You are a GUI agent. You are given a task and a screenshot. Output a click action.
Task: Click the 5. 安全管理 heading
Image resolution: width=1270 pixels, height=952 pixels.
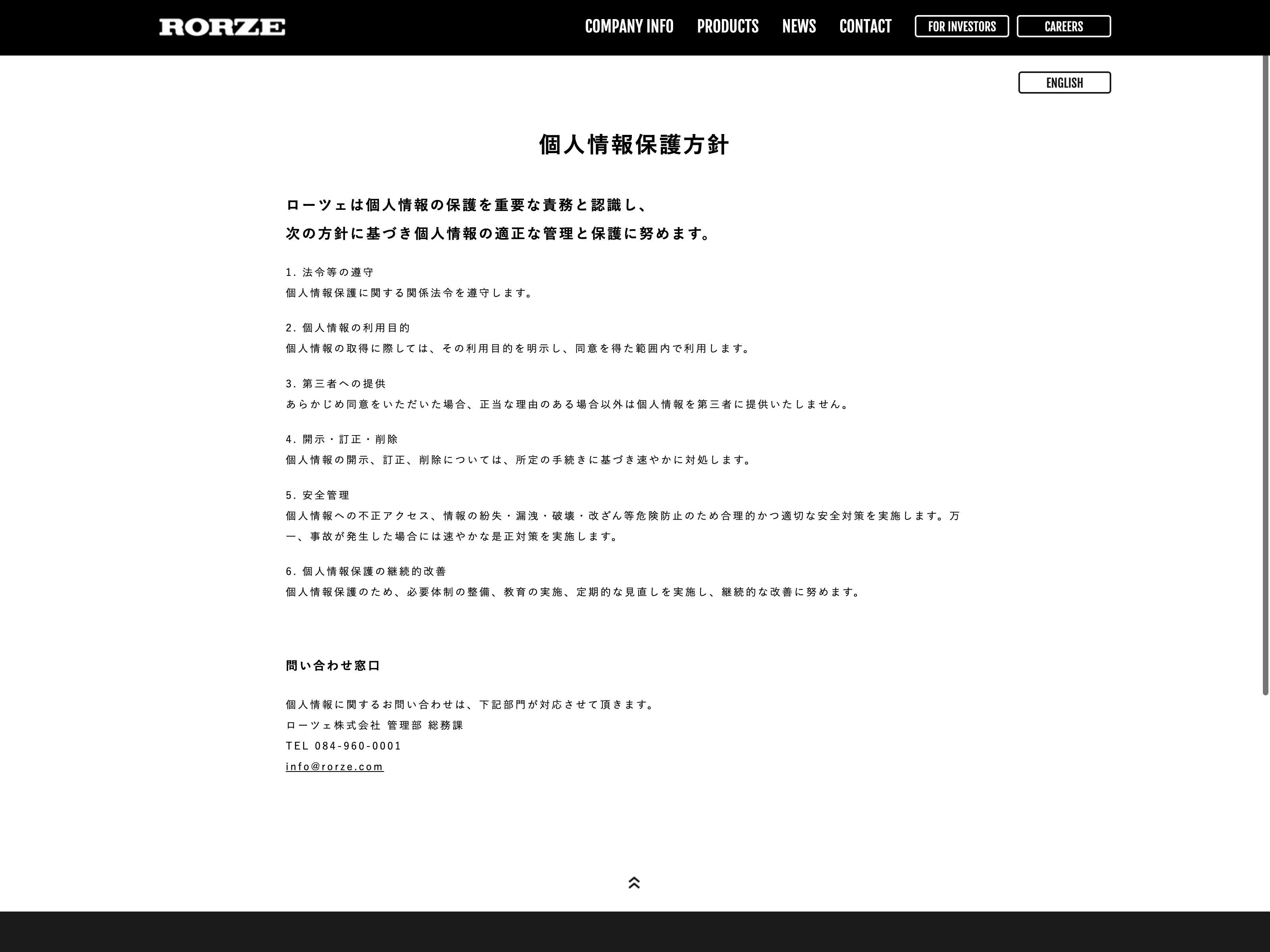[317, 495]
